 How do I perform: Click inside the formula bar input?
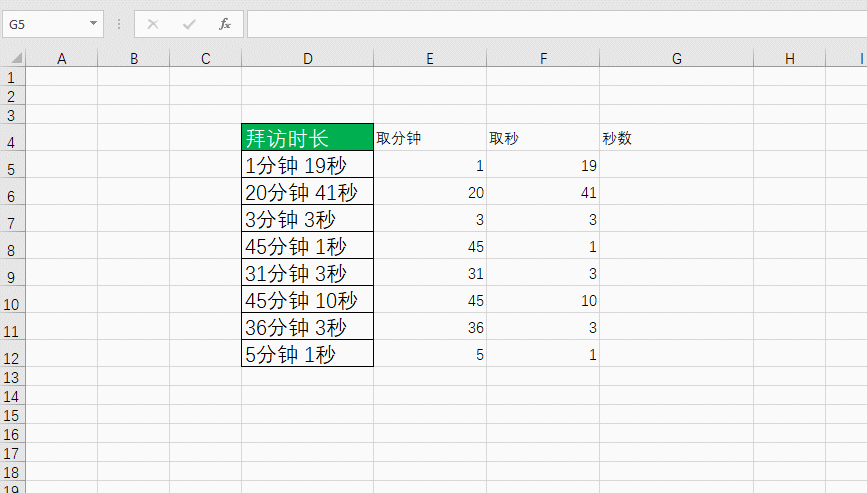557,24
